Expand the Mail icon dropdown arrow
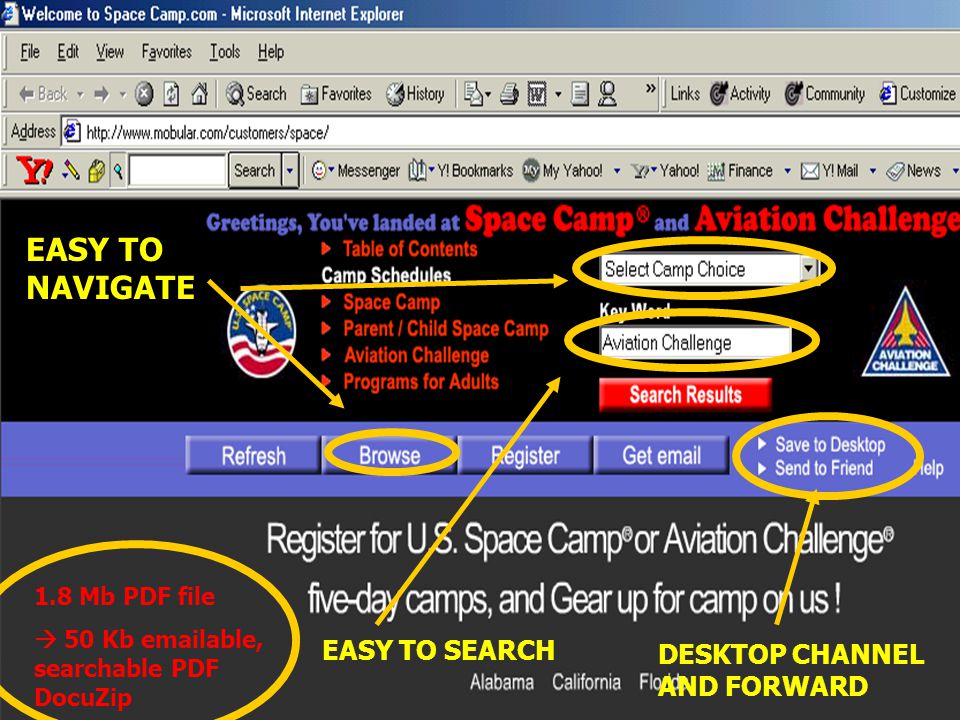Image resolution: width=960 pixels, height=720 pixels. (488, 95)
